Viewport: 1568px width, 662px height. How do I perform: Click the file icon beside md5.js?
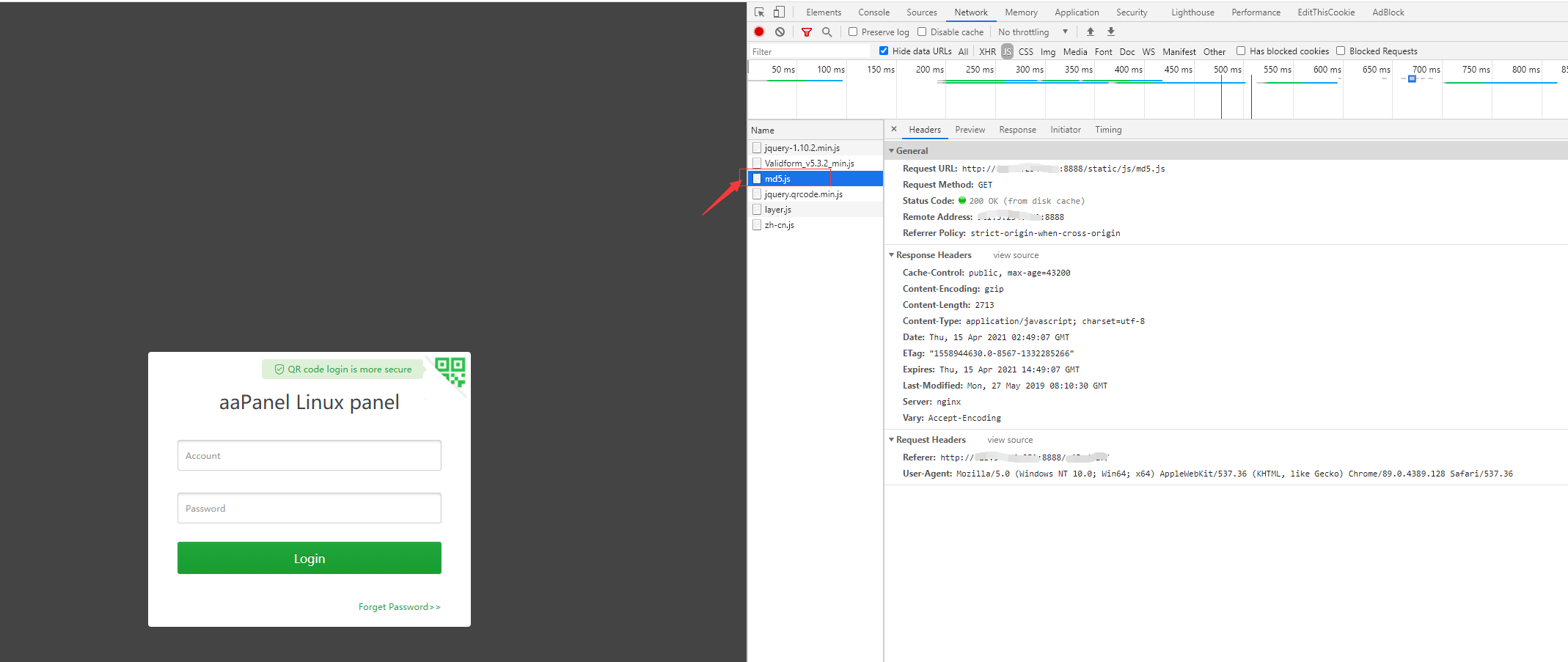[x=757, y=179]
